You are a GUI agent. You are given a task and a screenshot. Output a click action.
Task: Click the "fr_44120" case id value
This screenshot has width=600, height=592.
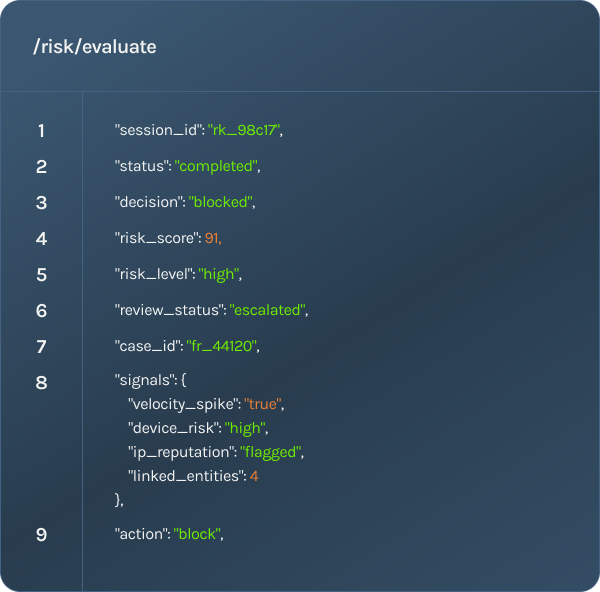(x=221, y=346)
